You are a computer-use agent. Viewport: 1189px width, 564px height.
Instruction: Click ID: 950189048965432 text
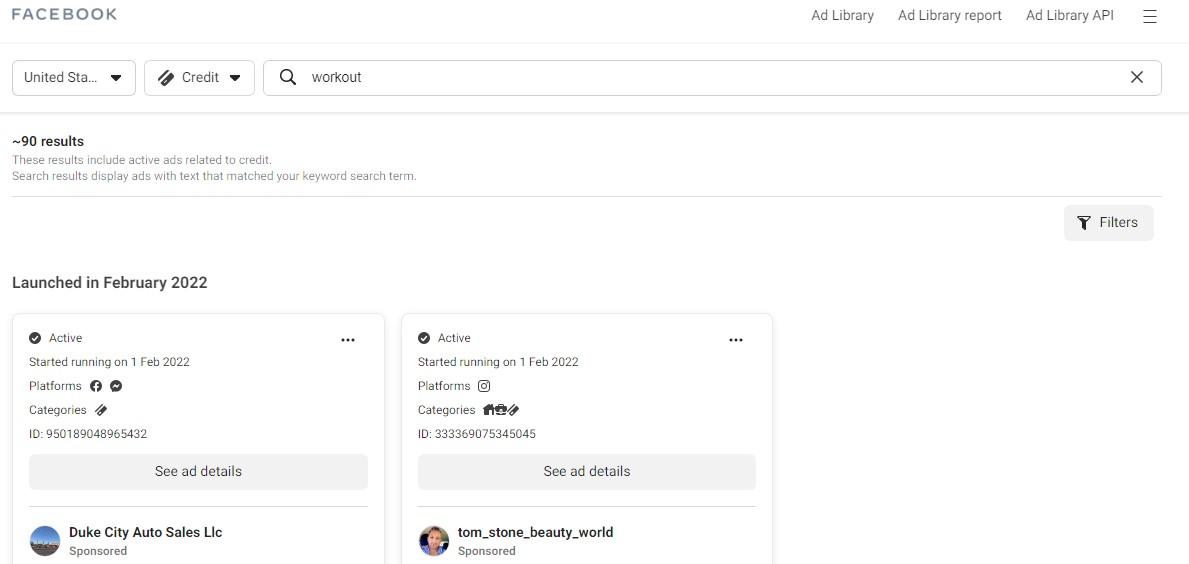[88, 434]
